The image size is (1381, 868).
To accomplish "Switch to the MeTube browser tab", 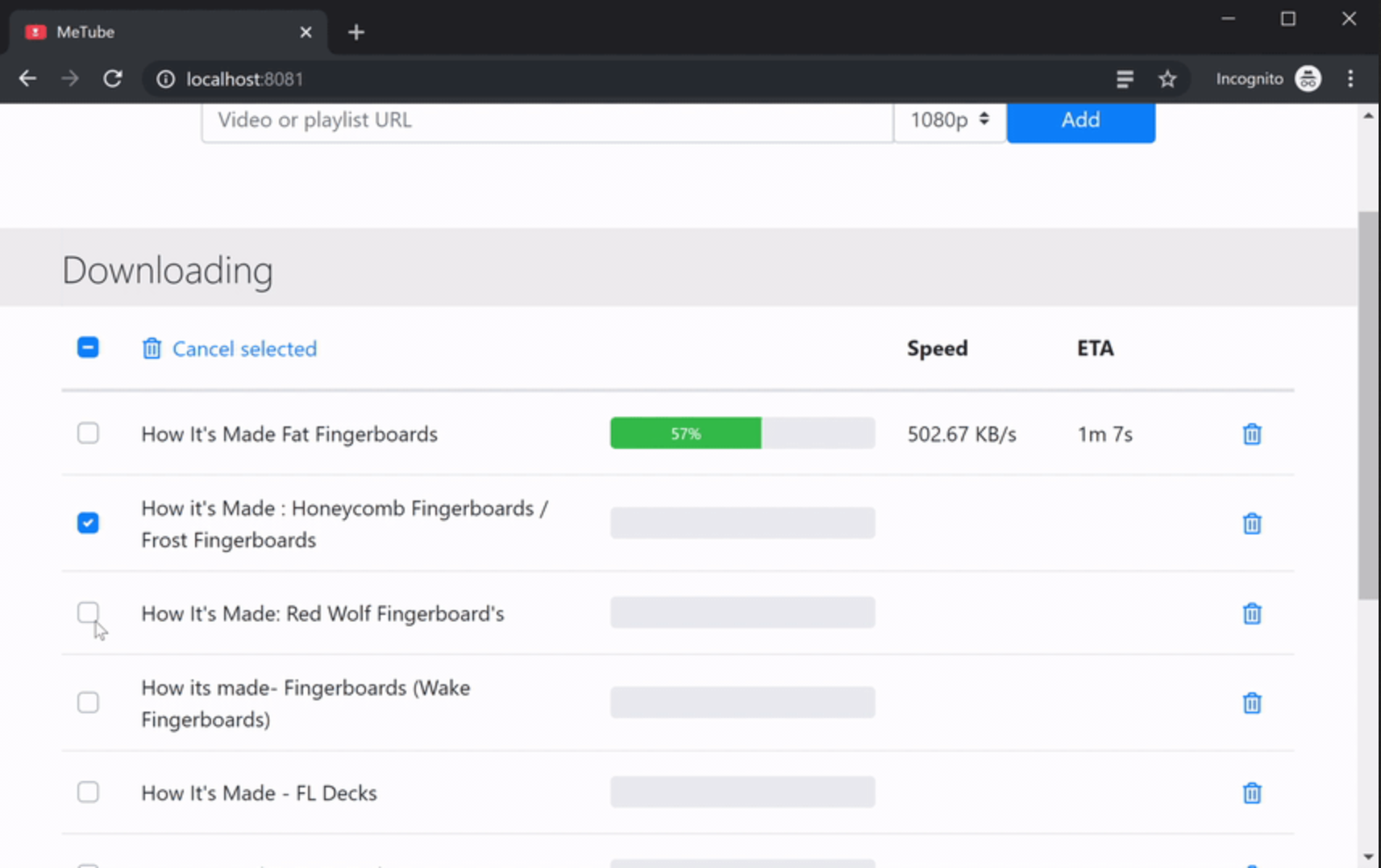I will 121,31.
